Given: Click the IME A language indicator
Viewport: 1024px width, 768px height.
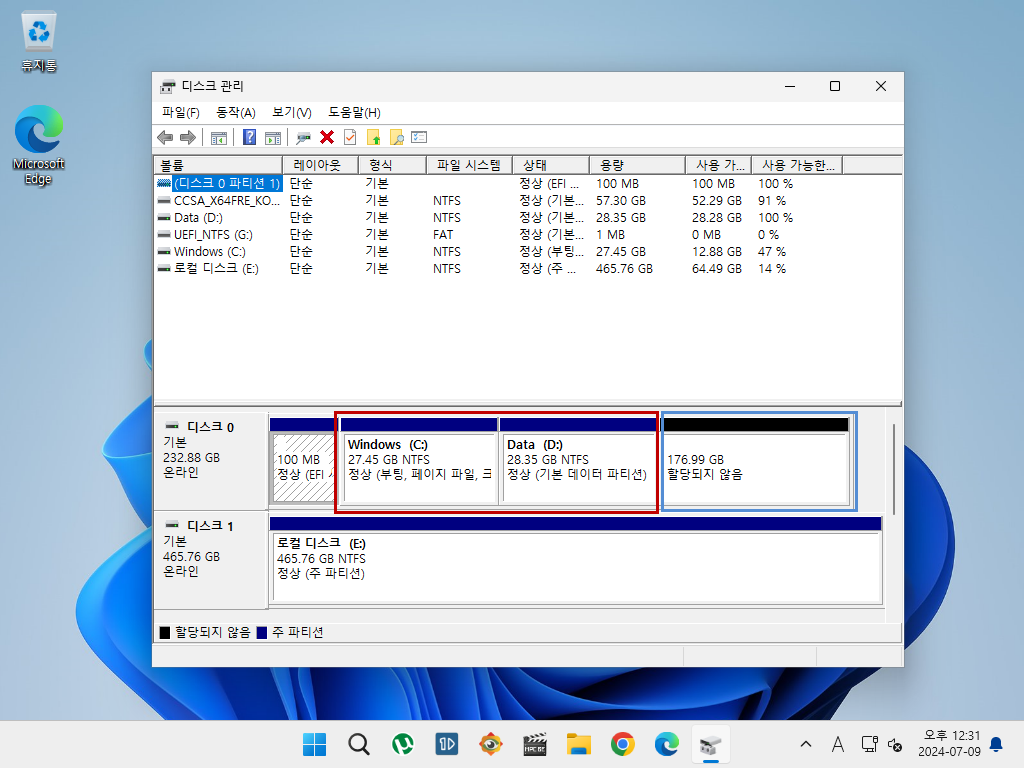Looking at the screenshot, I should pos(838,744).
